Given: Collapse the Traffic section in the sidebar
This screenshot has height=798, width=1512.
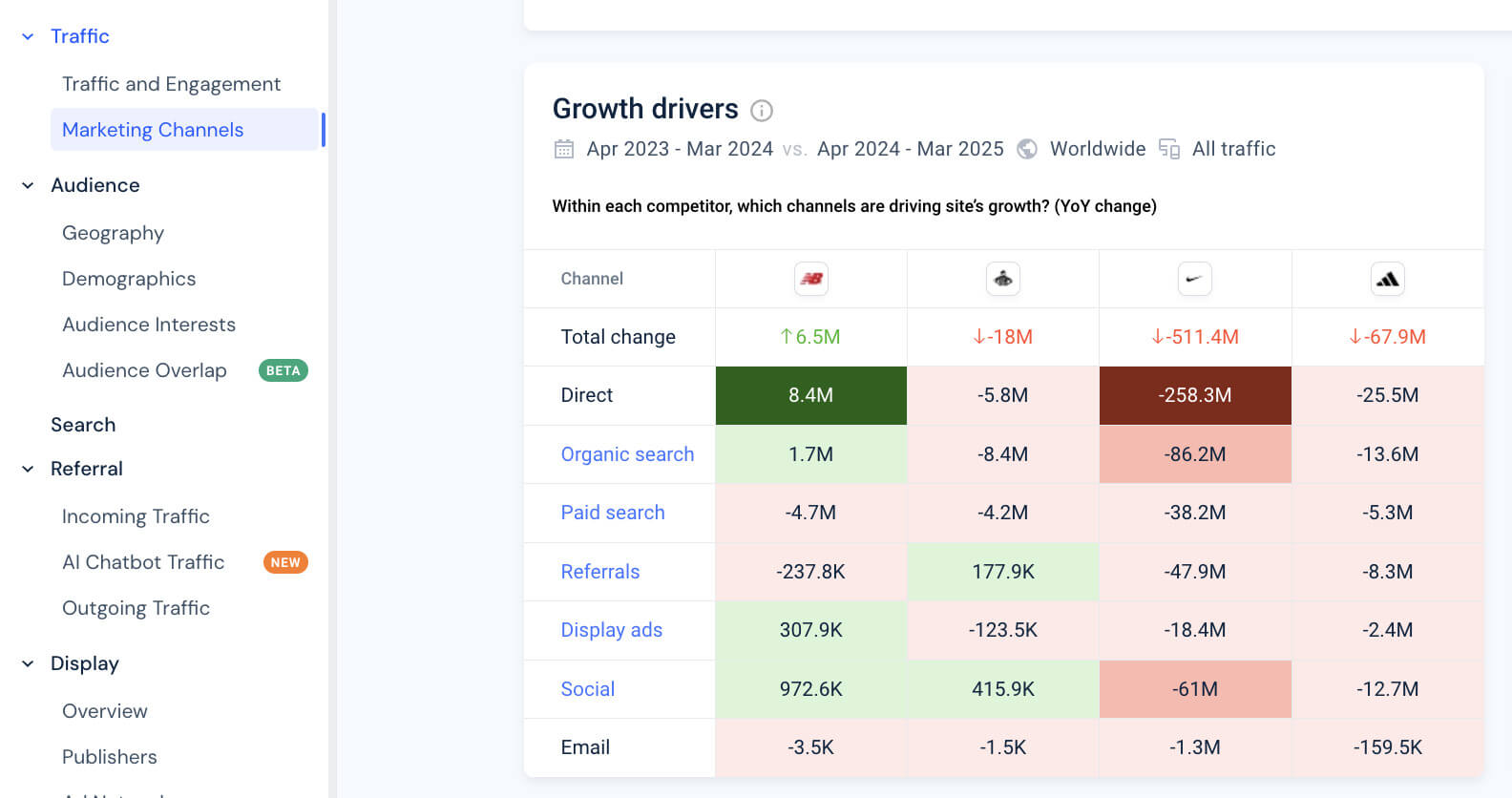Looking at the screenshot, I should pos(27,36).
